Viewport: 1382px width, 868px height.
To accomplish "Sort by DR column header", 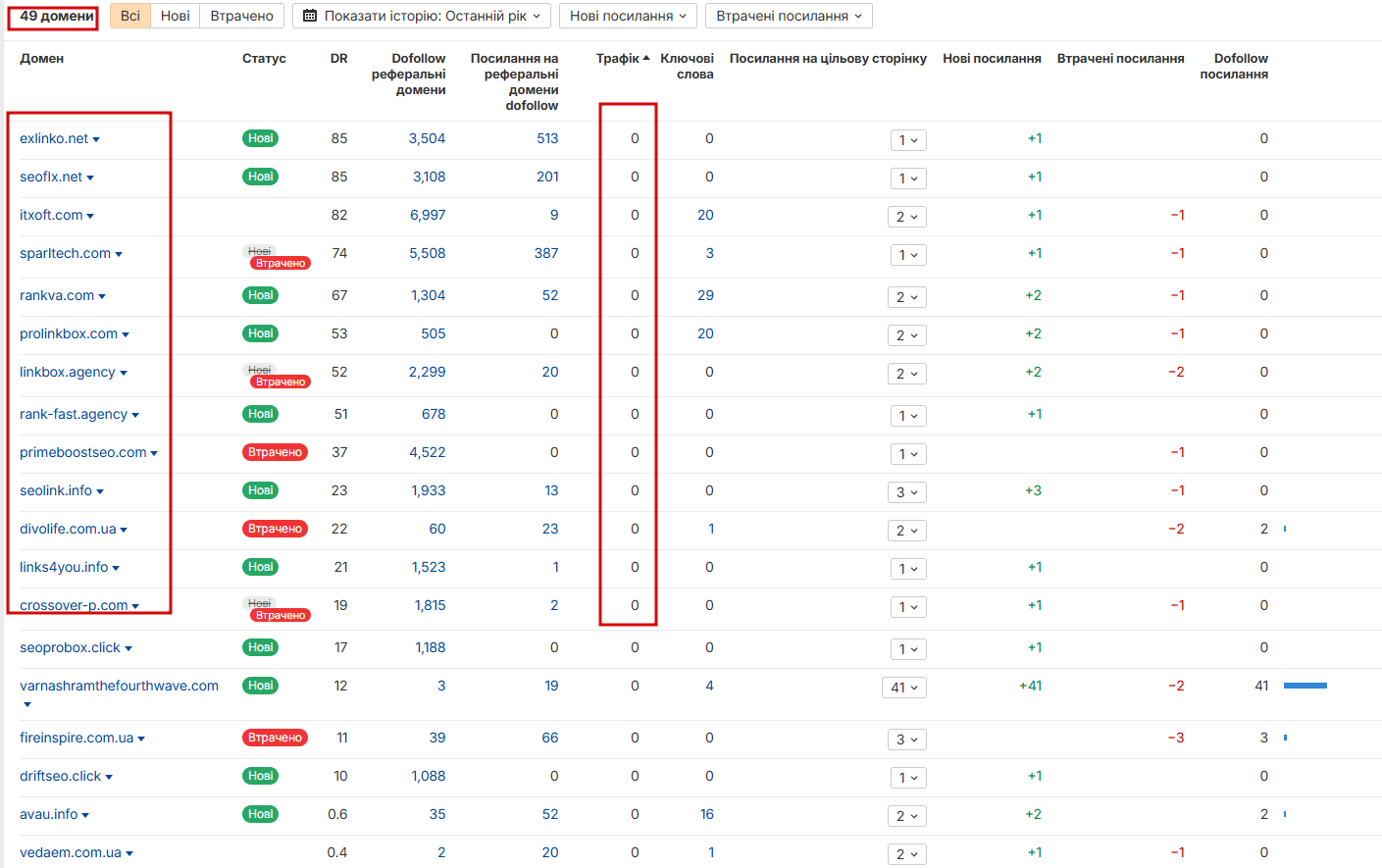I will click(x=339, y=58).
